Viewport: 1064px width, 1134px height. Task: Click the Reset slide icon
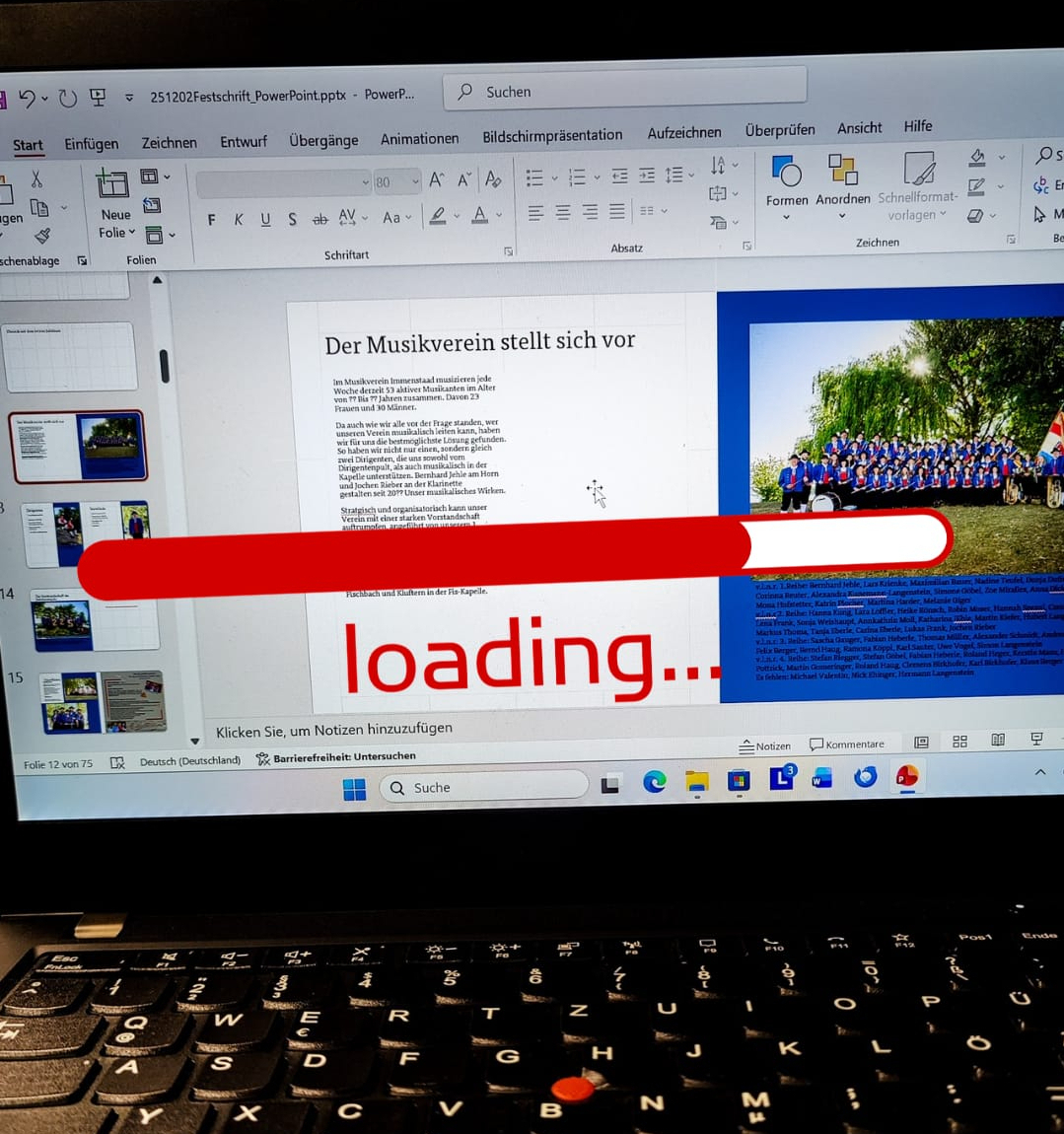coord(152,205)
